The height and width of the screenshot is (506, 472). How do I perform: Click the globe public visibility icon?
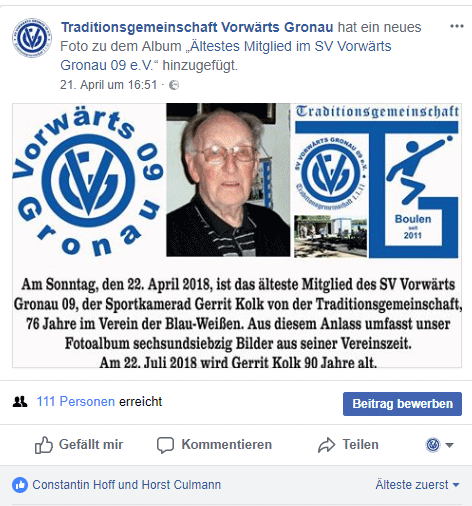[174, 85]
